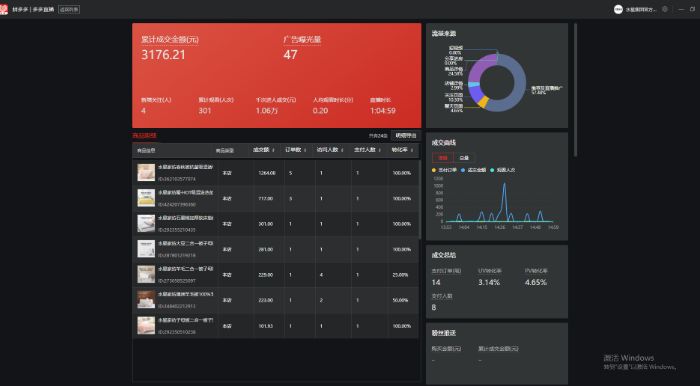Click the 累计成交金额 amount label
Image resolution: width=700 pixels, height=386 pixels.
(170, 40)
